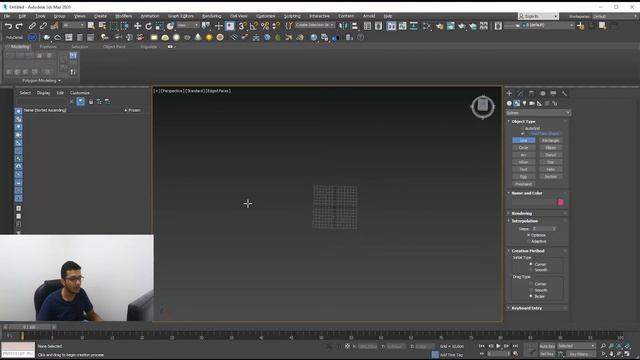The height and width of the screenshot is (360, 640).
Task: Select the Select and Link tool
Action: click(x=32, y=26)
